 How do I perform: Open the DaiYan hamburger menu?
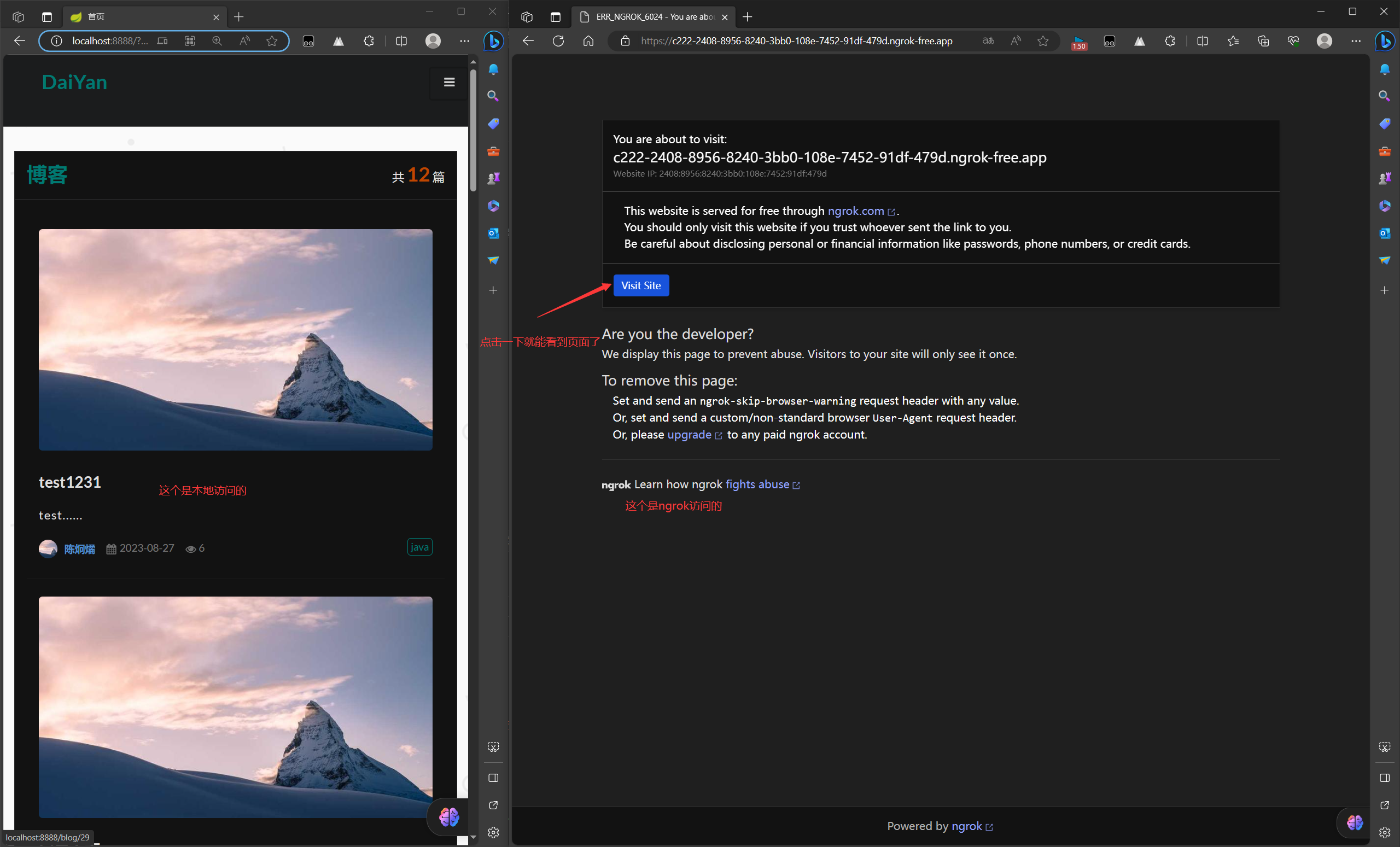[x=449, y=83]
